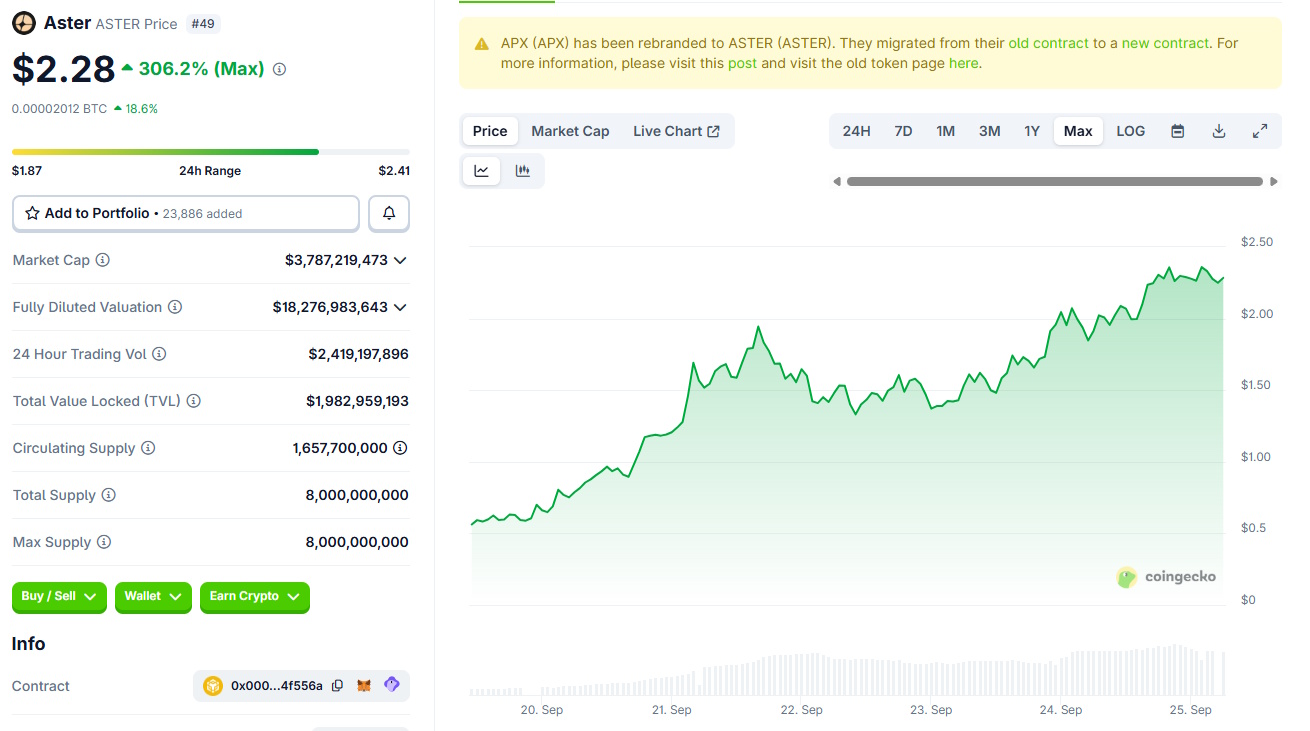Viewport: 1310px width, 731px height.
Task: Click Market Cap info icon
Action: point(102,260)
